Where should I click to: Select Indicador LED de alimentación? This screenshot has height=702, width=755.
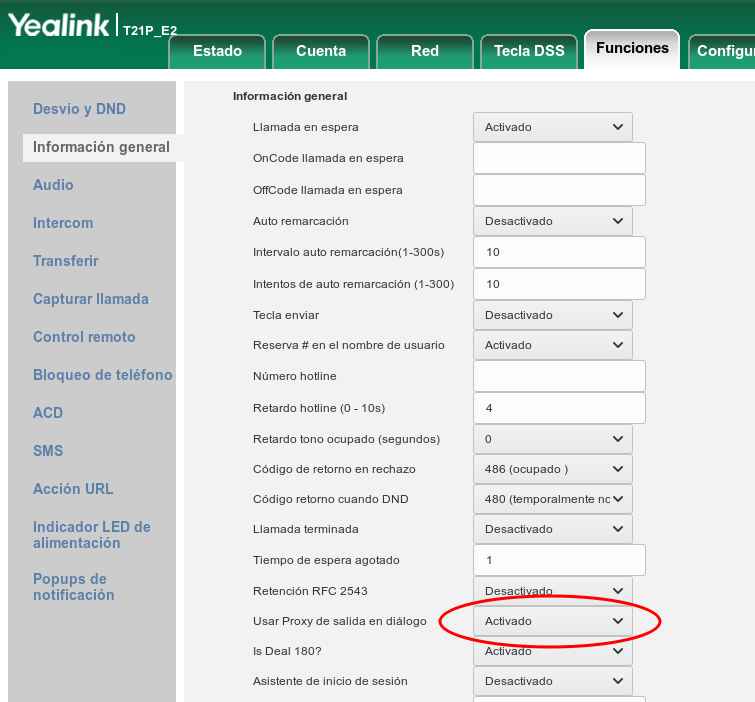pyautogui.click(x=91, y=535)
